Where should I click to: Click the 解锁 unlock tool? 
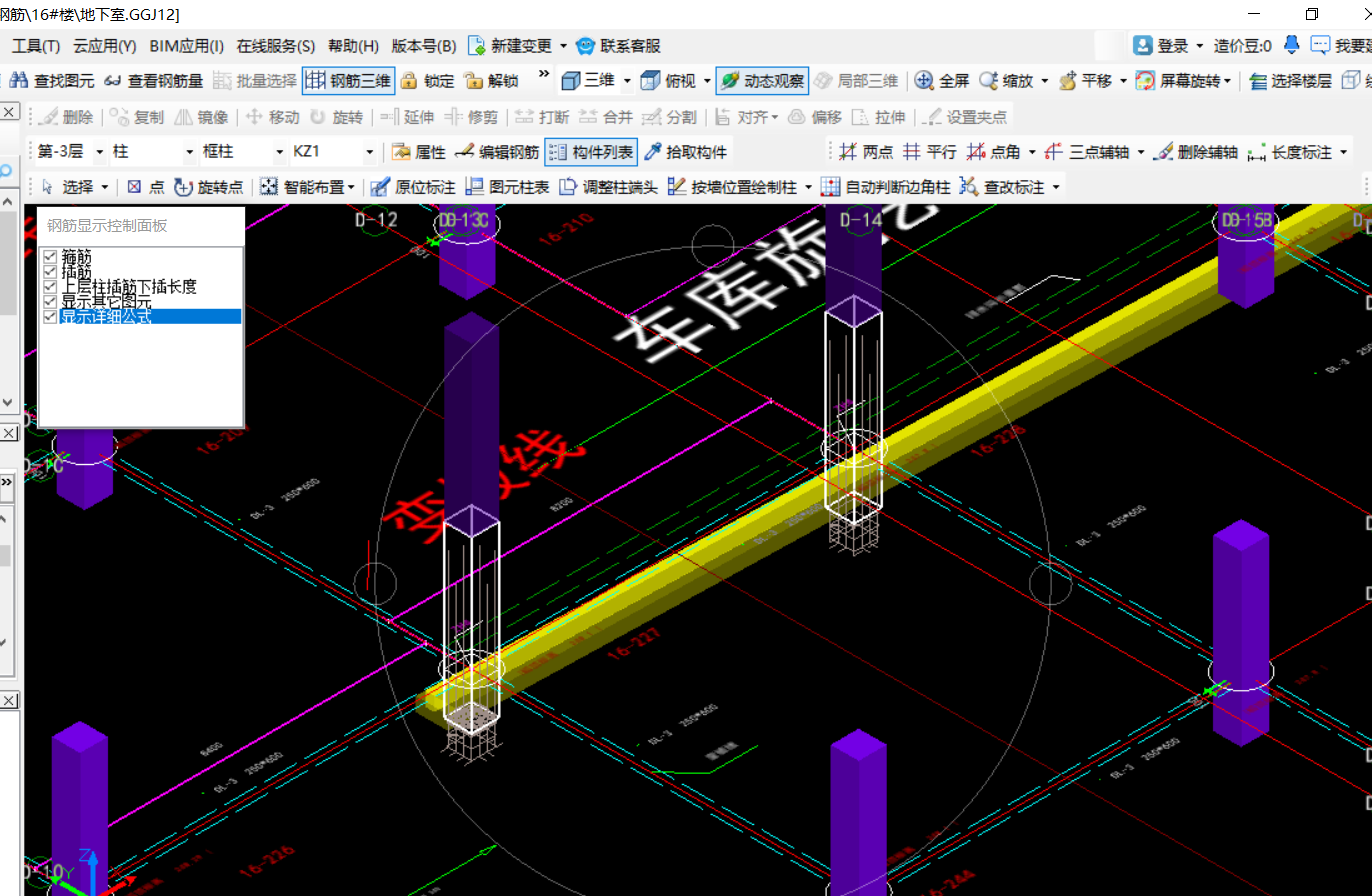[491, 81]
